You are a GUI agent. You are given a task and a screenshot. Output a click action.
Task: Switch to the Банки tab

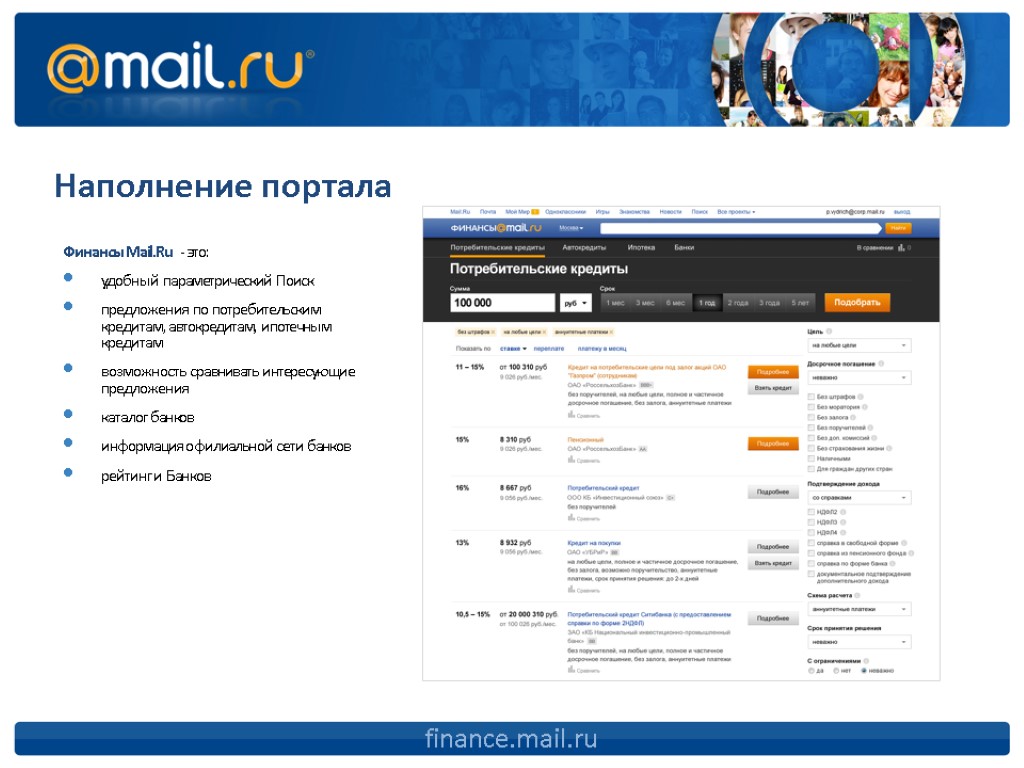[x=684, y=248]
